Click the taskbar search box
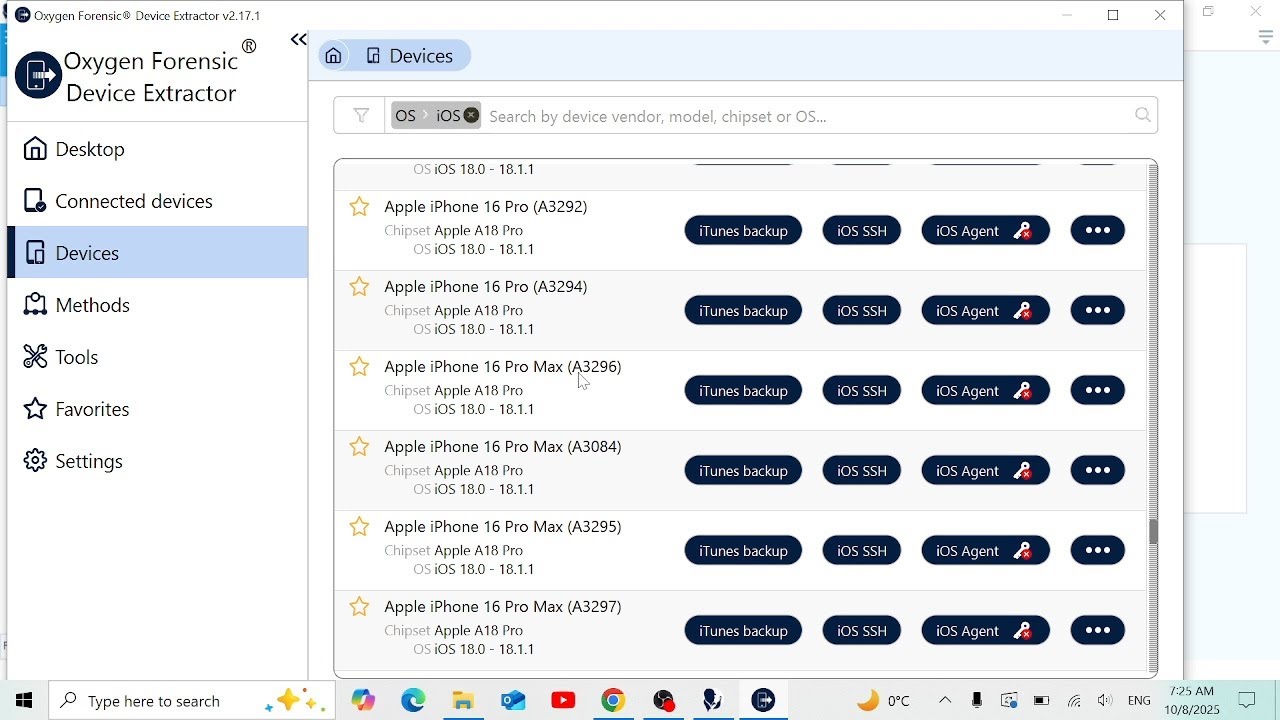The image size is (1280, 720). (x=192, y=701)
